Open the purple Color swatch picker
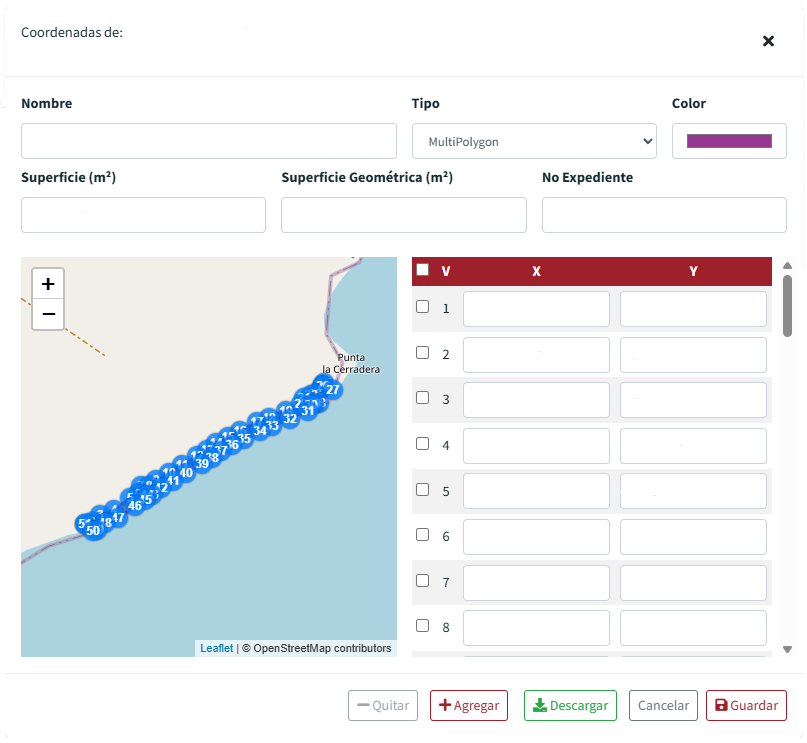807x743 pixels. (729, 141)
